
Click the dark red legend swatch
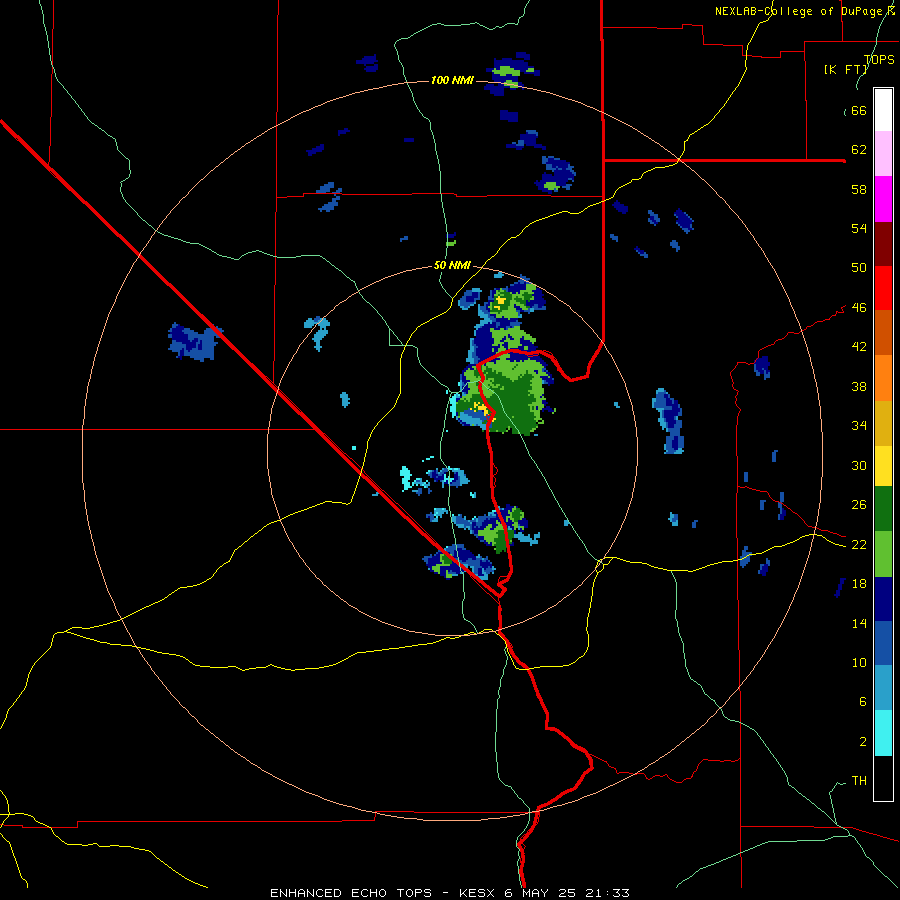click(883, 244)
